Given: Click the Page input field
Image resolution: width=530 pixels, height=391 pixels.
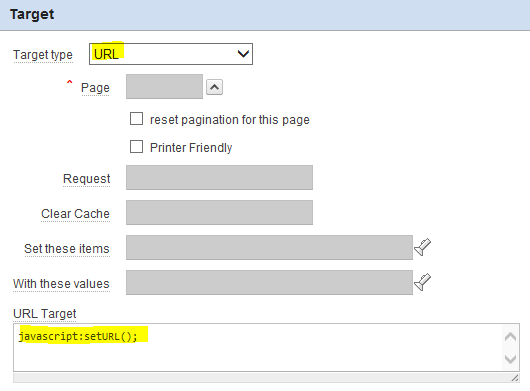Looking at the screenshot, I should (164, 87).
